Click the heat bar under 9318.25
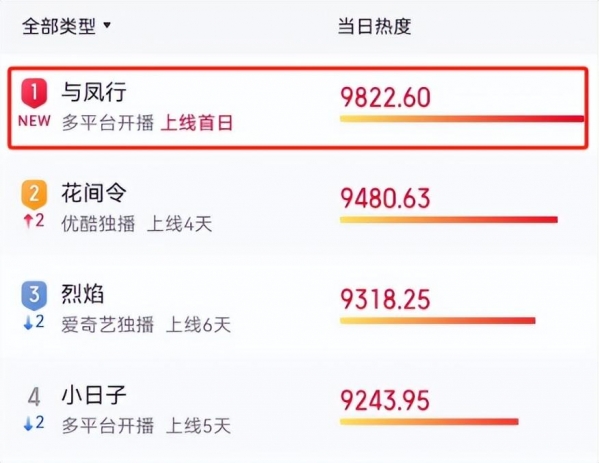This screenshot has height=463, width=600. point(437,321)
